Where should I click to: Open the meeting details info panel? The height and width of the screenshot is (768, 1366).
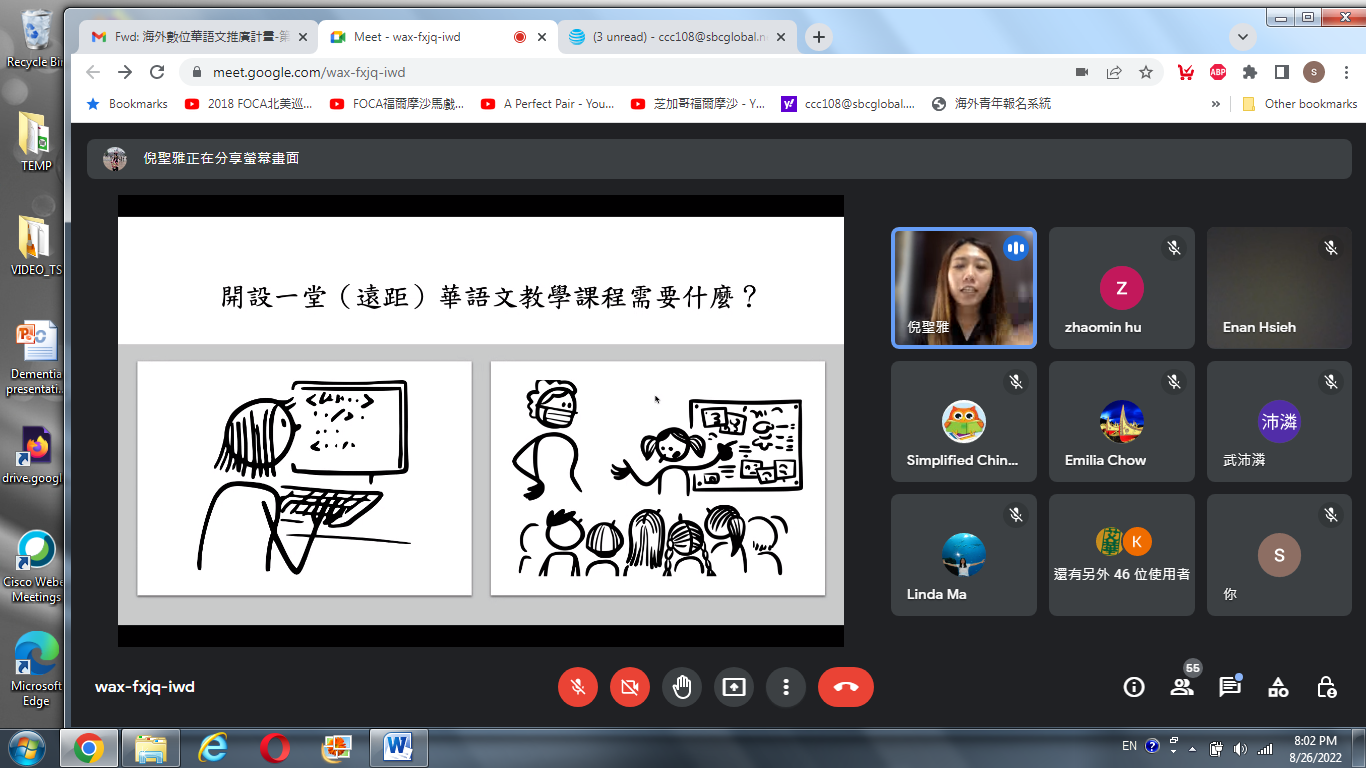pos(1133,687)
